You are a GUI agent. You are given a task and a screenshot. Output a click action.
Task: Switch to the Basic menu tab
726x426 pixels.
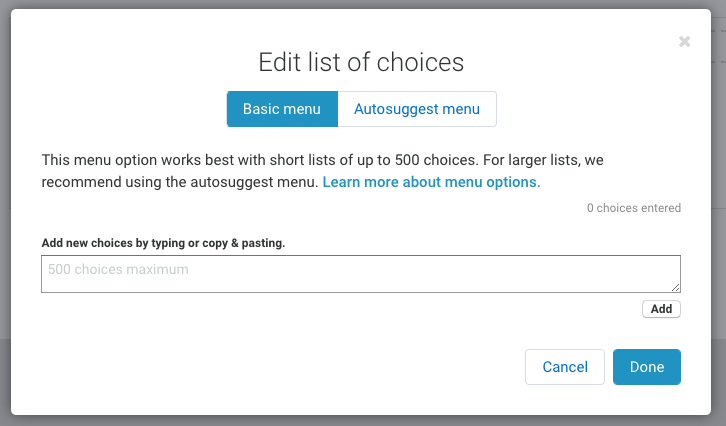282,109
